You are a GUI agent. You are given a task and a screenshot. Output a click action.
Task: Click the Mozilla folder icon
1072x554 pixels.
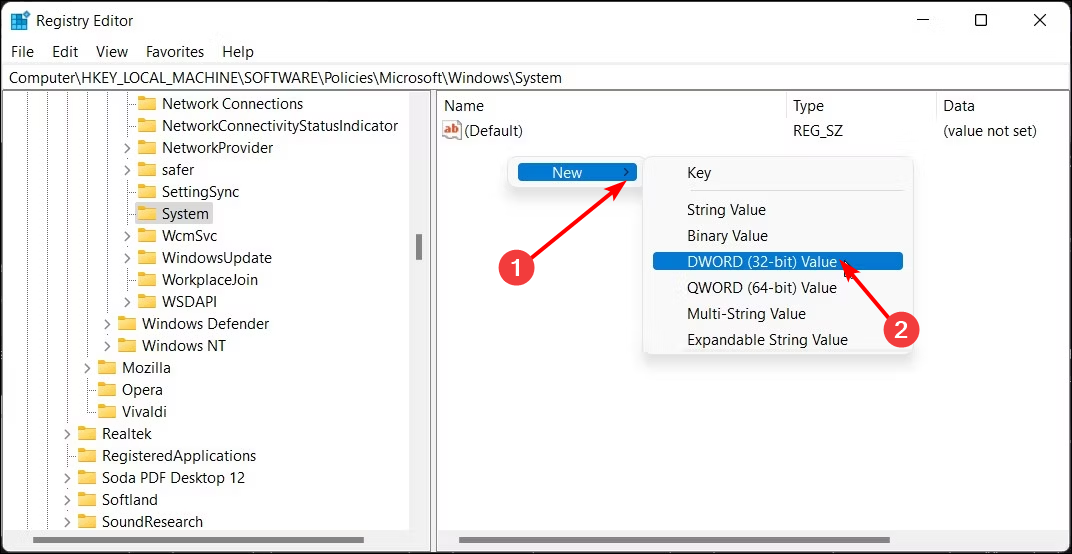point(107,367)
